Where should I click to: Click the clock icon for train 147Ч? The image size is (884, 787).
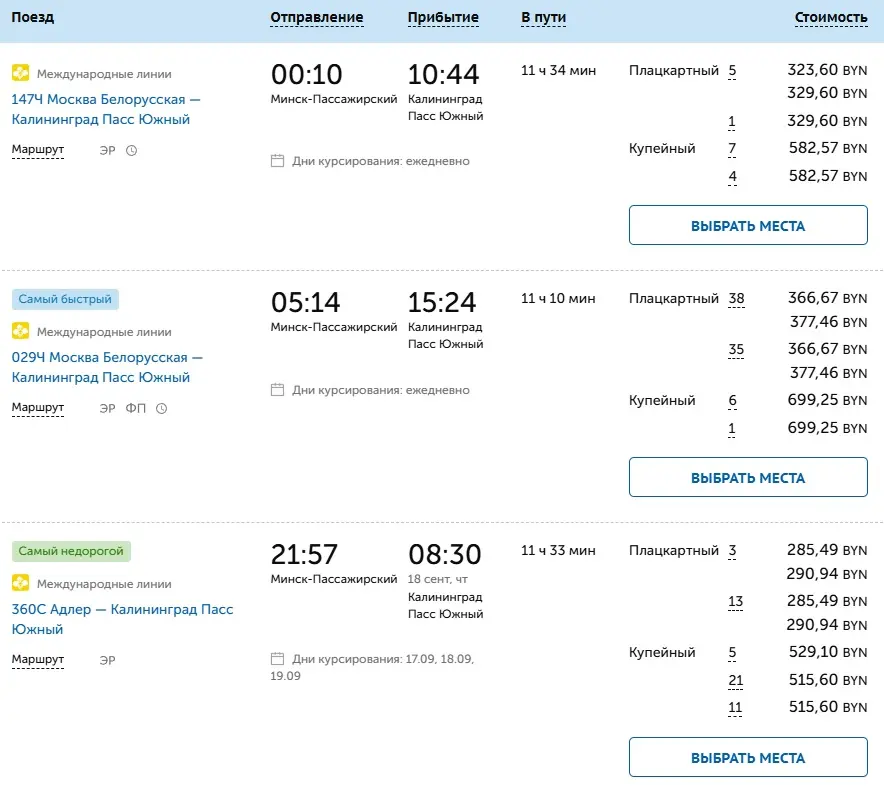pyautogui.click(x=131, y=151)
